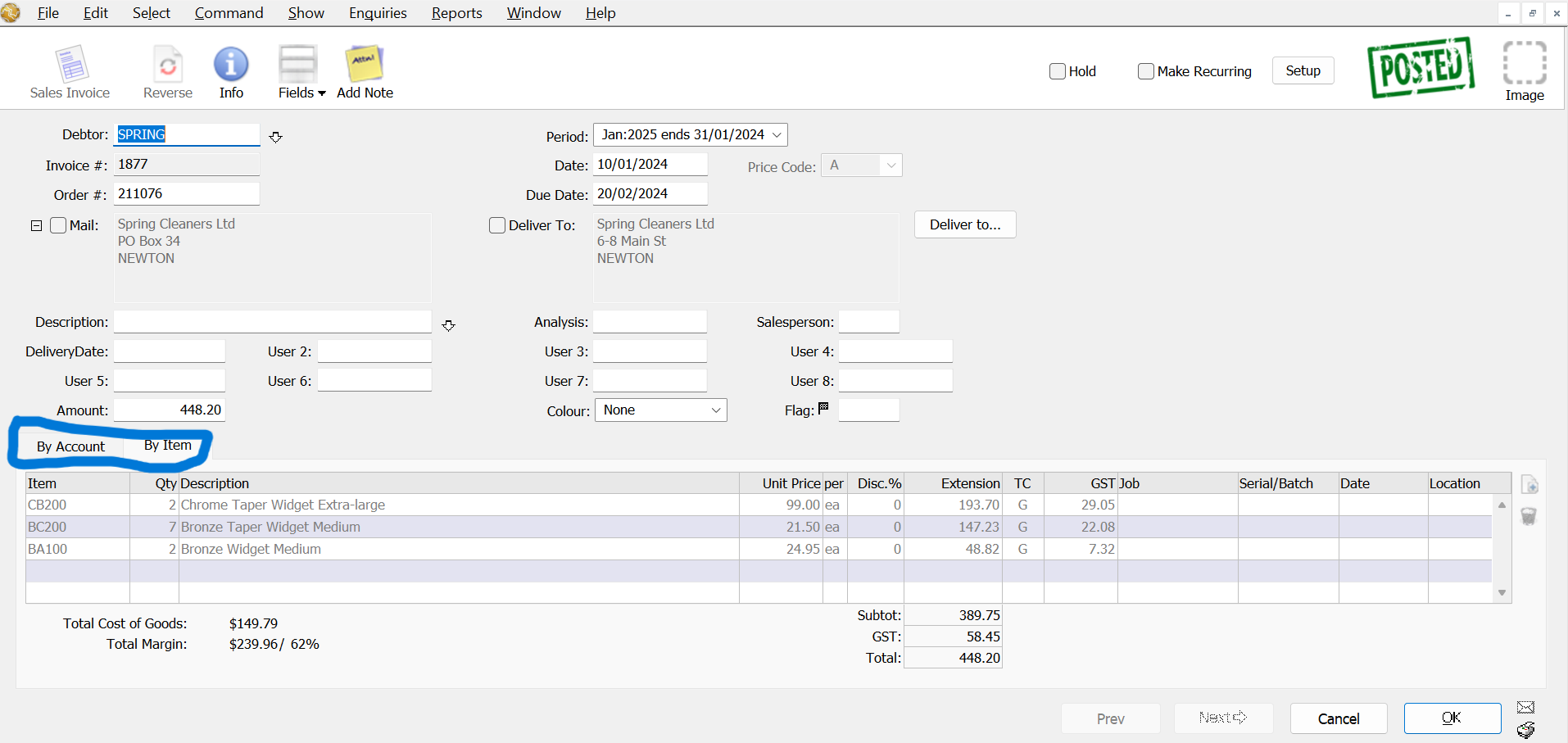Click the Analysis input field
Image resolution: width=1568 pixels, height=743 pixels.
coord(650,322)
